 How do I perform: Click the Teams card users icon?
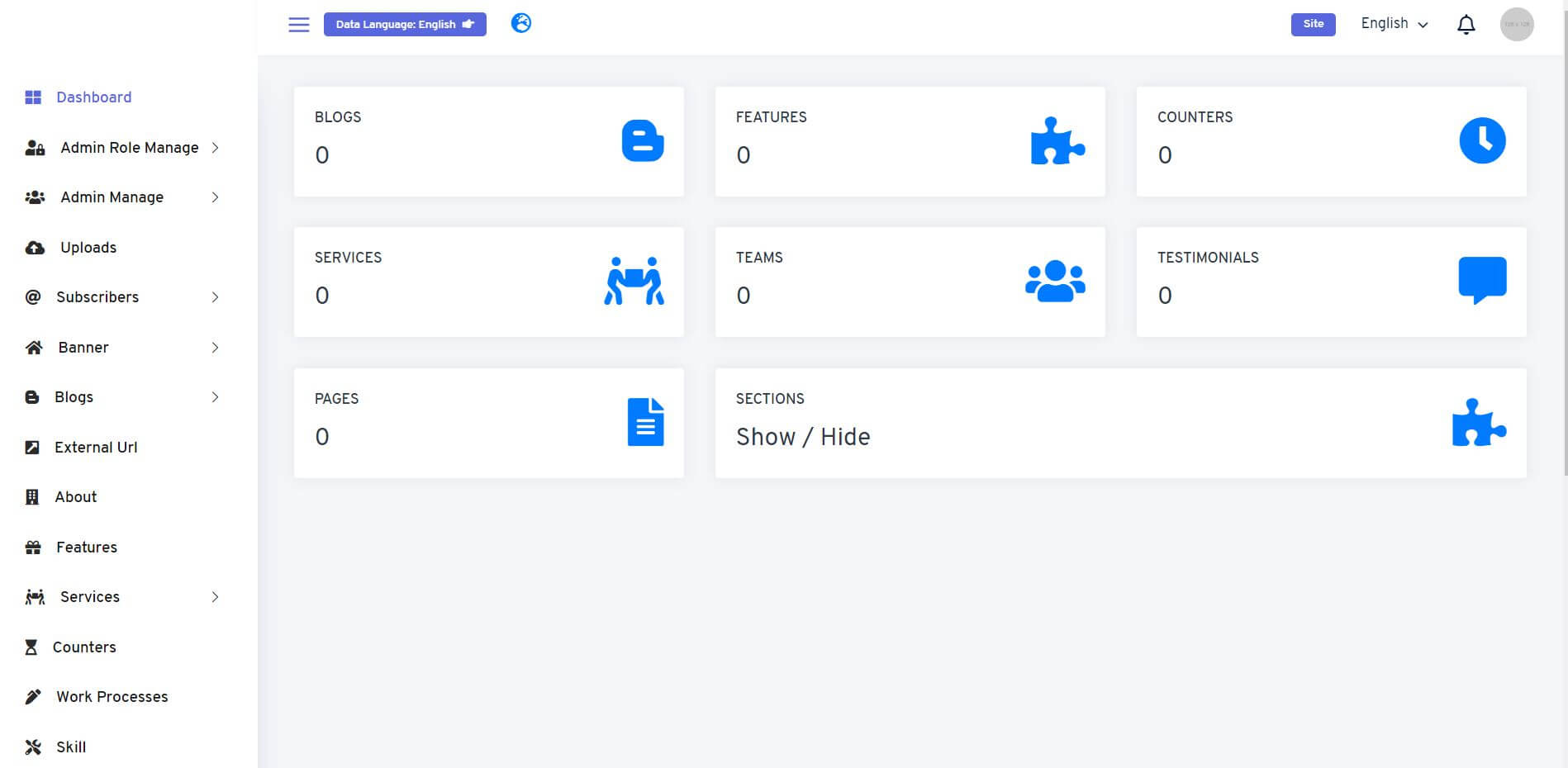coord(1055,281)
